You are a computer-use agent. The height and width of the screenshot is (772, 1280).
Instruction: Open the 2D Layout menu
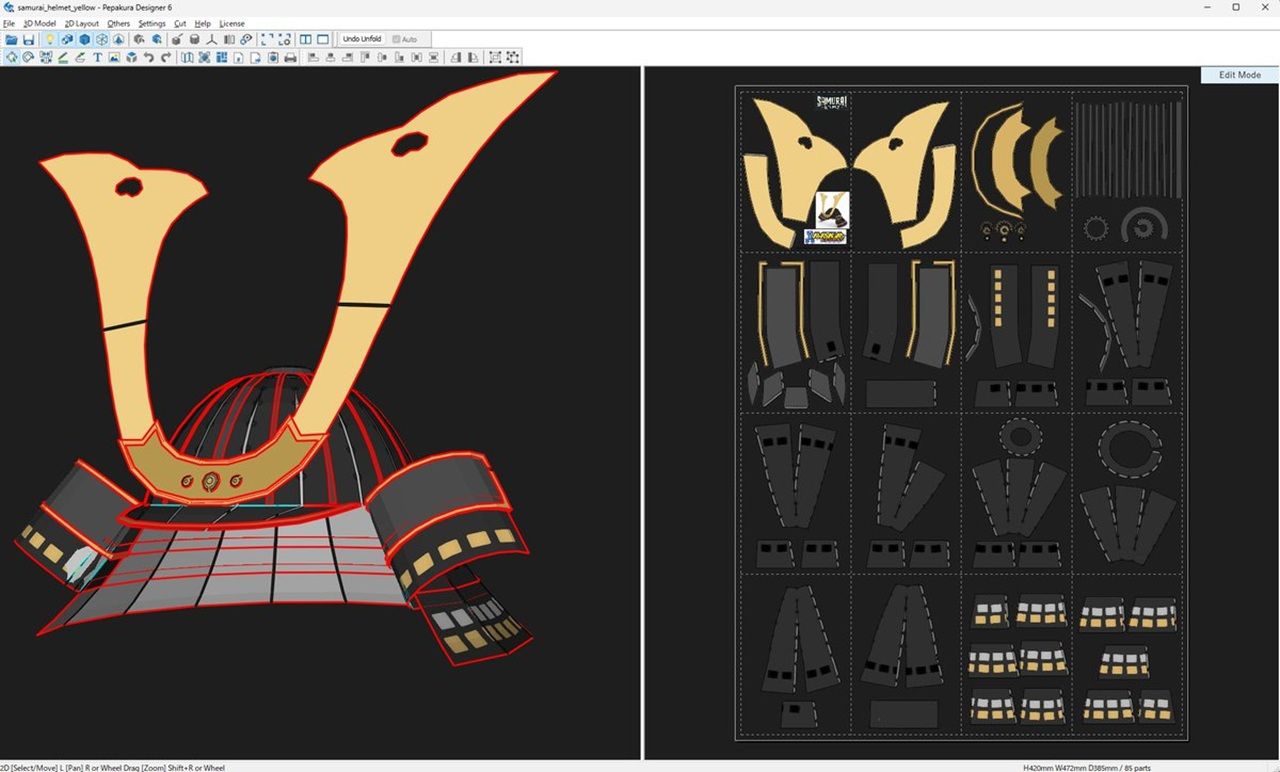(82, 23)
